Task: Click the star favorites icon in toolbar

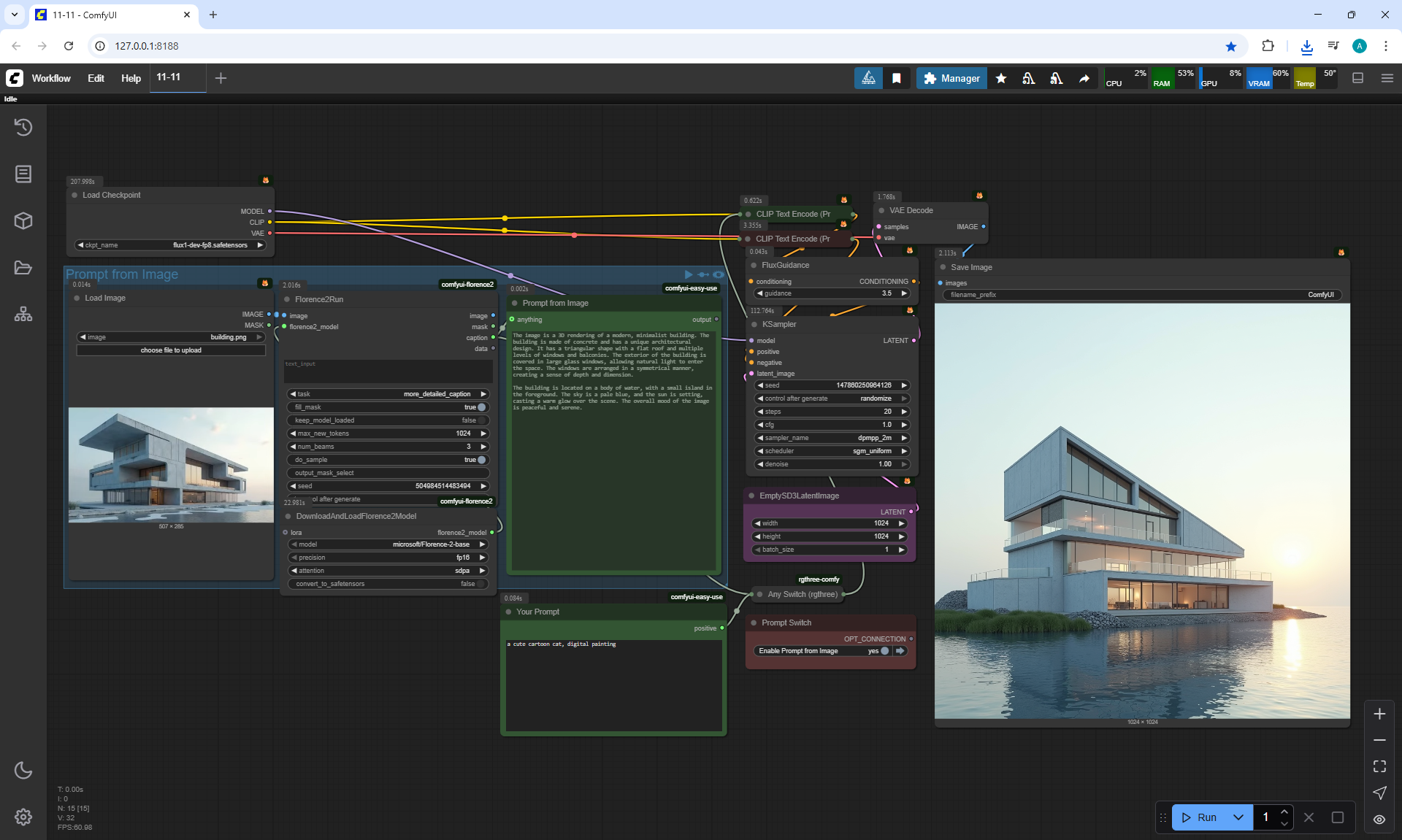Action: tap(1001, 78)
